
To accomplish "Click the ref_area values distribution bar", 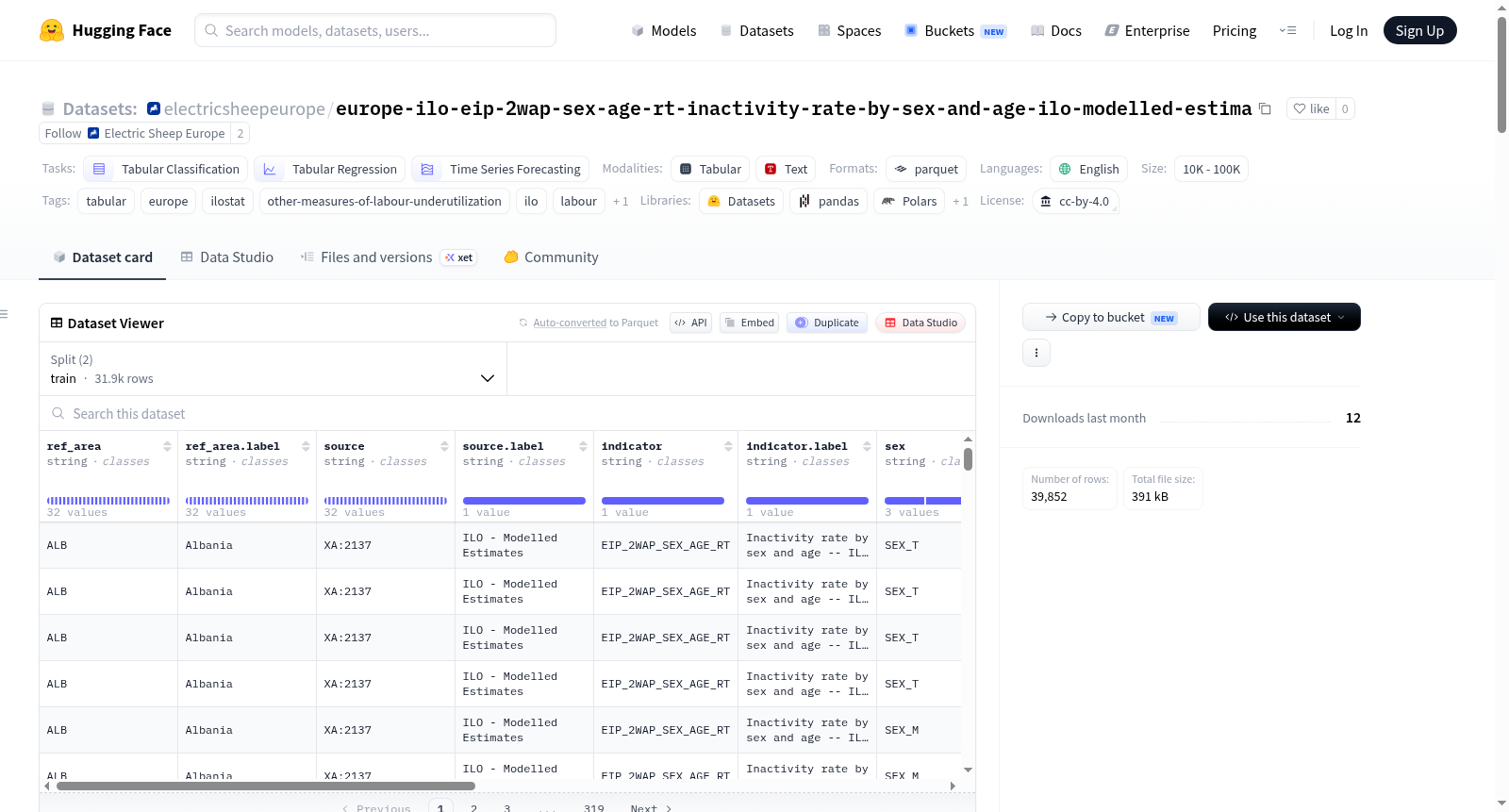I will pyautogui.click(x=108, y=501).
